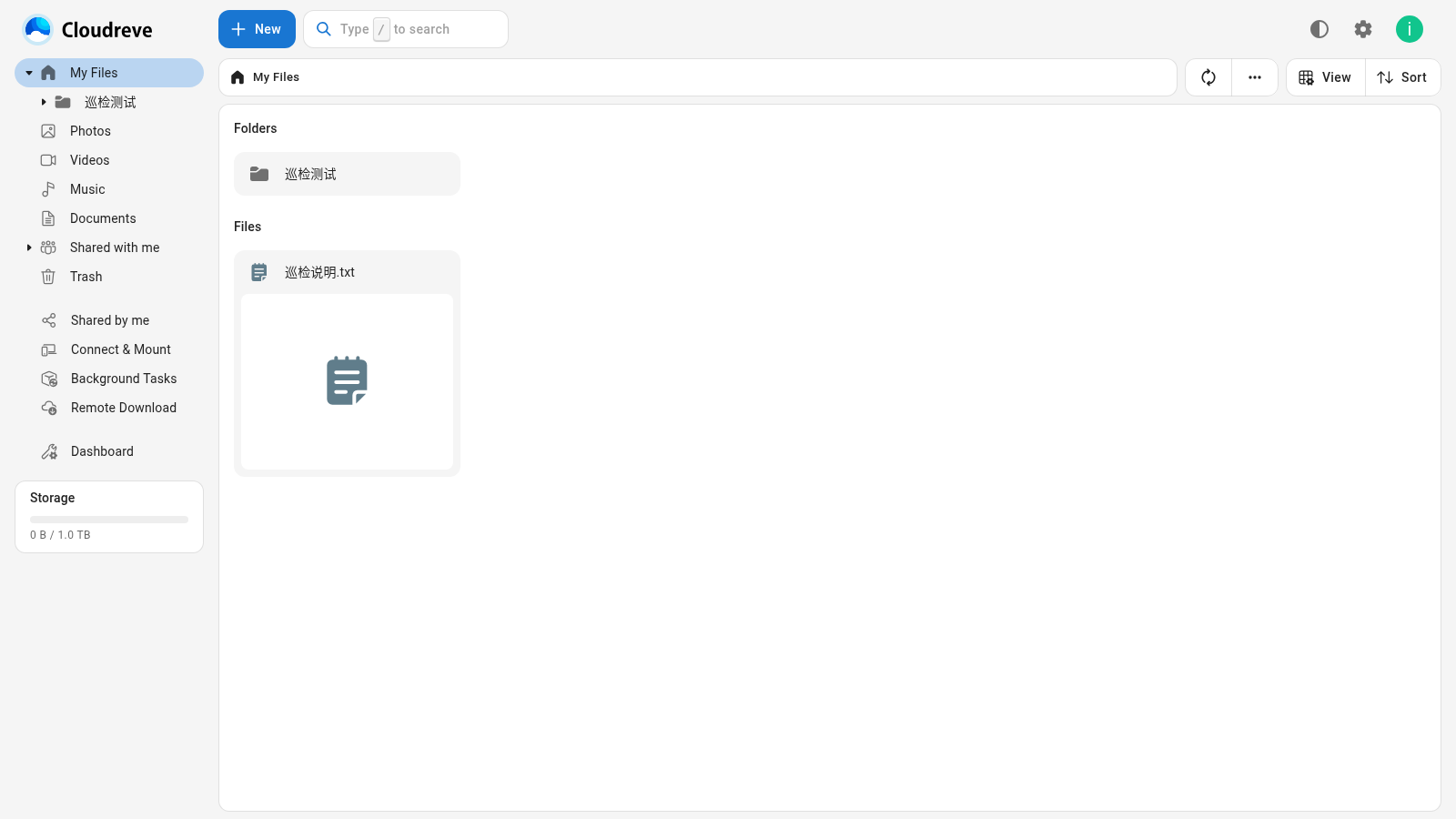
Task: Click the Cloudreve brand name
Action: point(107,30)
